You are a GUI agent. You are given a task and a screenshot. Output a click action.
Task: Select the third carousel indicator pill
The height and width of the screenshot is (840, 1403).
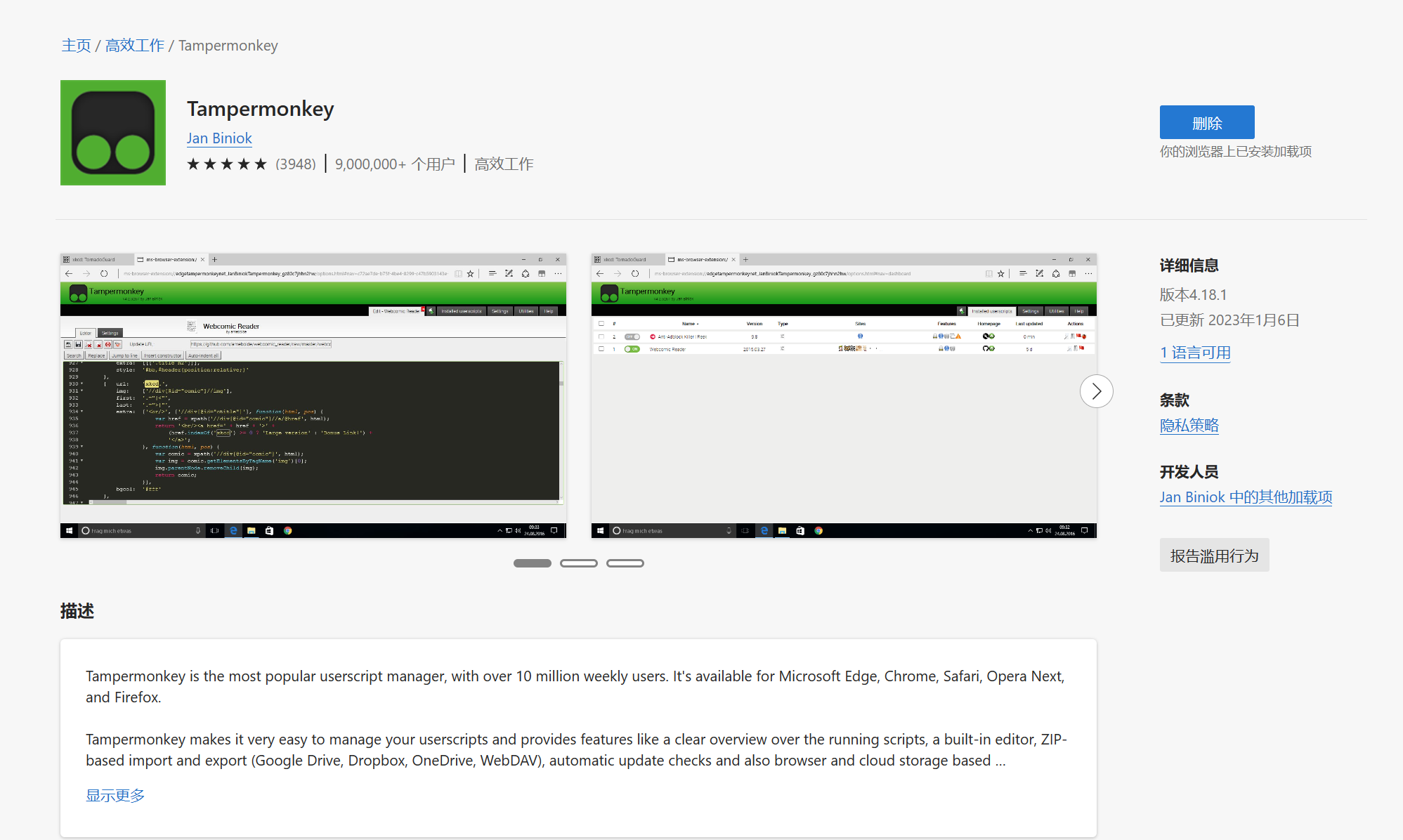point(625,563)
